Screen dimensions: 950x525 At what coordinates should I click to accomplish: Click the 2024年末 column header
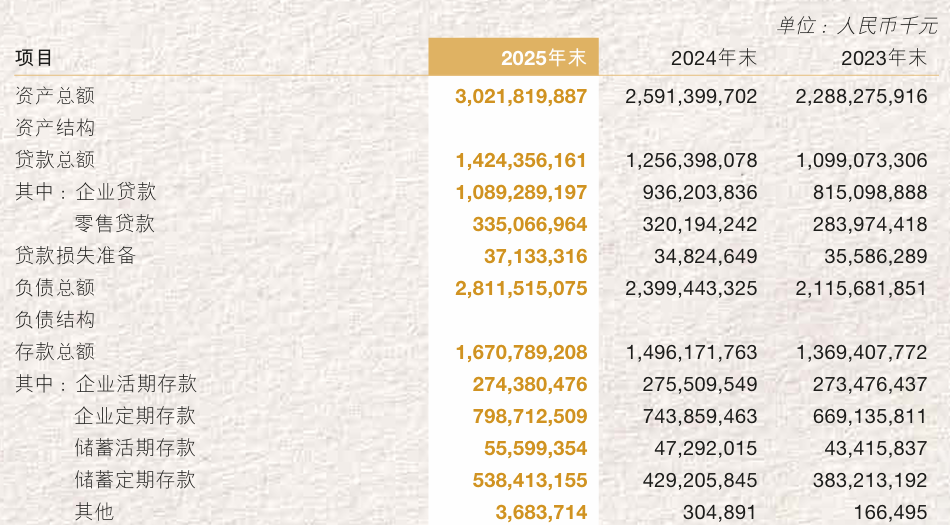(x=713, y=58)
